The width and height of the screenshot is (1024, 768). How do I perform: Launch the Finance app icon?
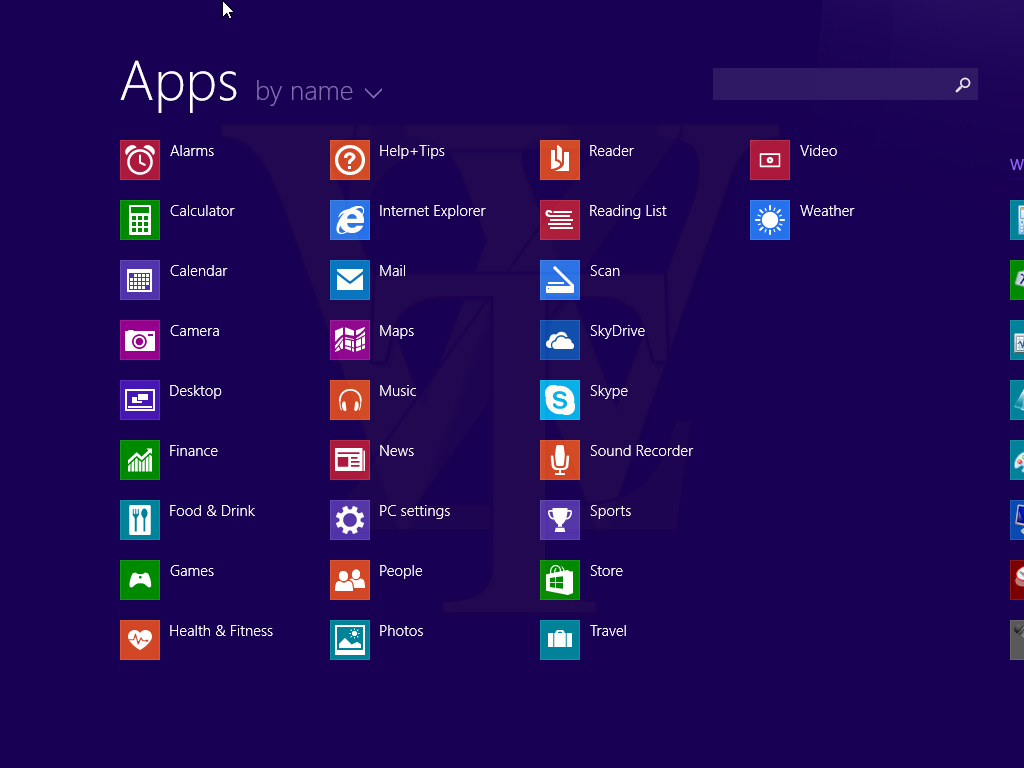tap(140, 460)
